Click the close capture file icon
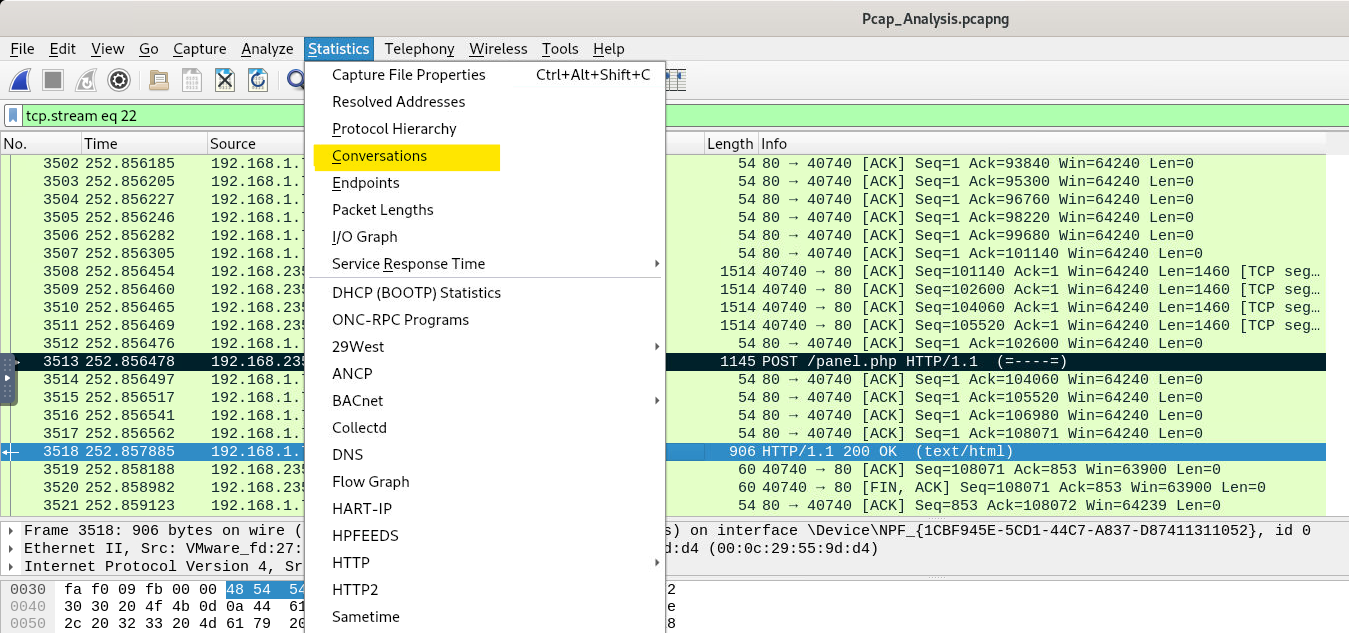Viewport: 1349px width, 633px height. (225, 80)
